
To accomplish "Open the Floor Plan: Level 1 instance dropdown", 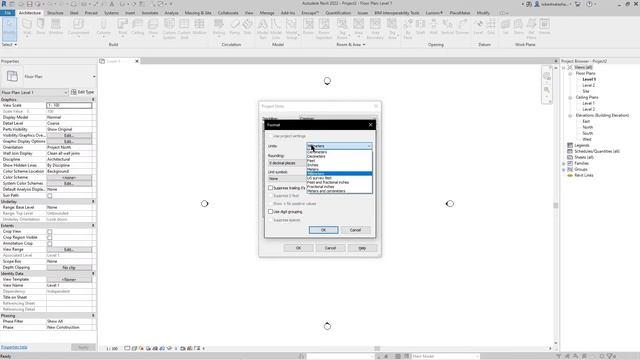I will point(34,92).
